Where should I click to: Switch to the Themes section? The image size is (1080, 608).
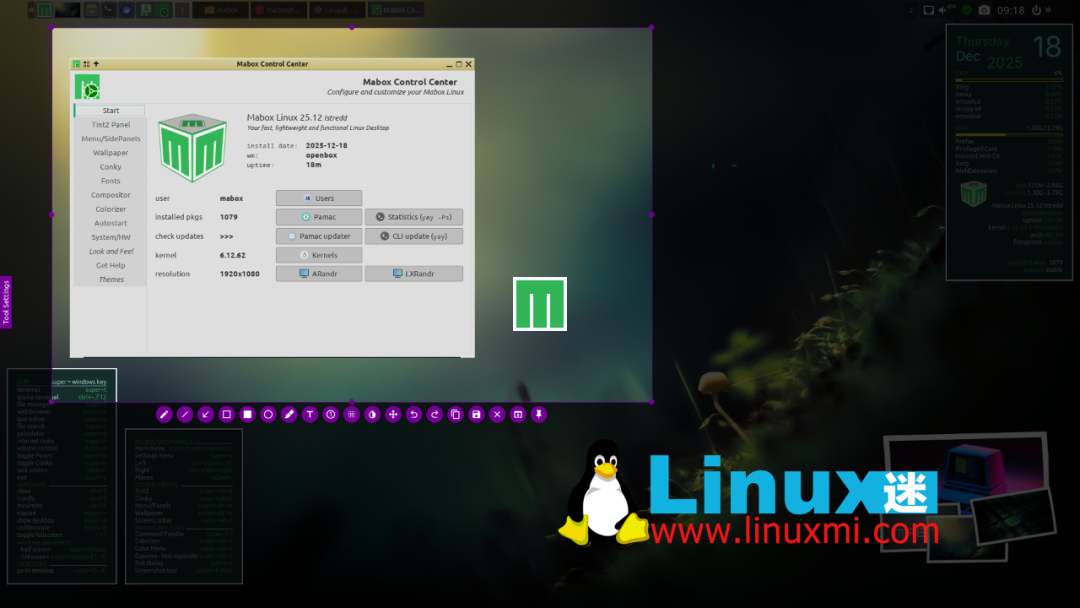click(109, 279)
